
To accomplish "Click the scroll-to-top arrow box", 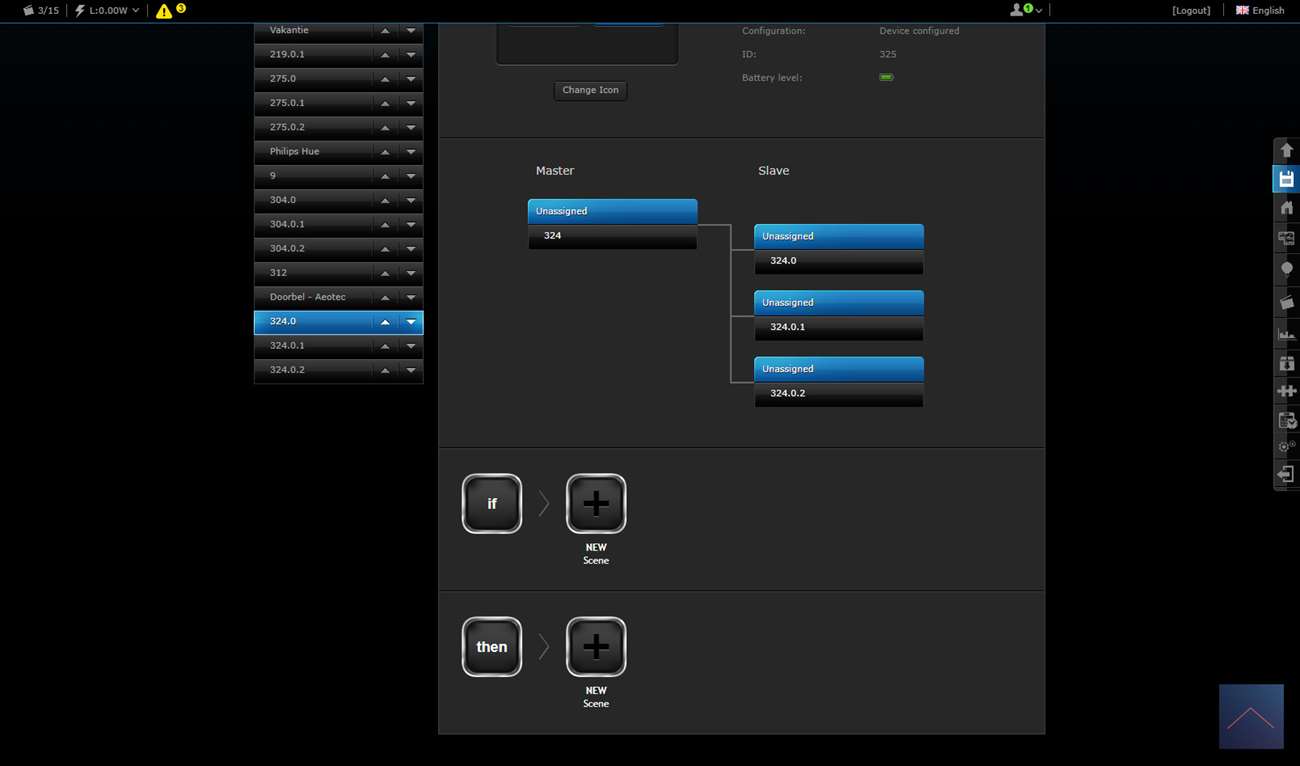I will pyautogui.click(x=1251, y=717).
